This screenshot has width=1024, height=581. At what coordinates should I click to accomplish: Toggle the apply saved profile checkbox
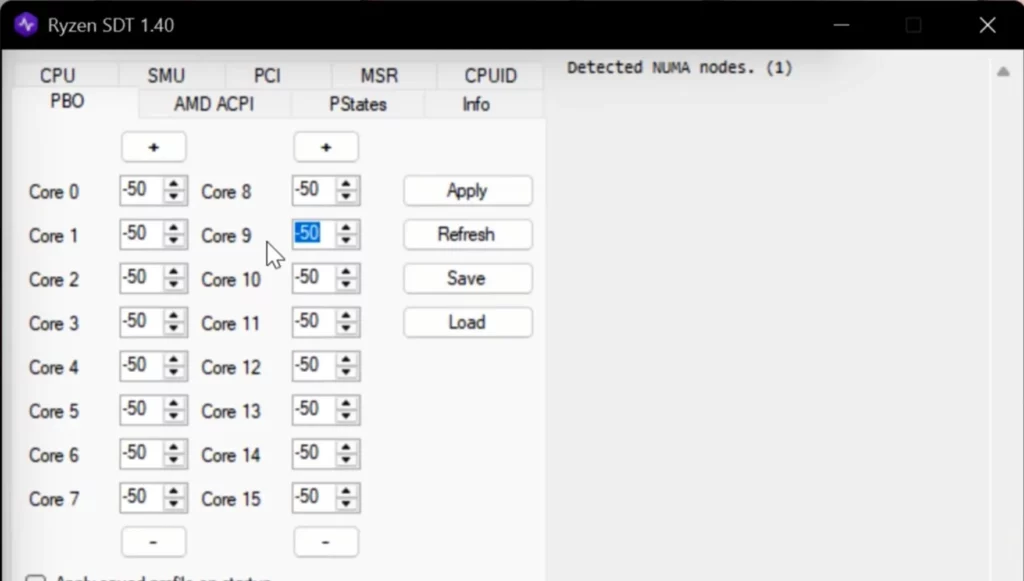point(36,577)
